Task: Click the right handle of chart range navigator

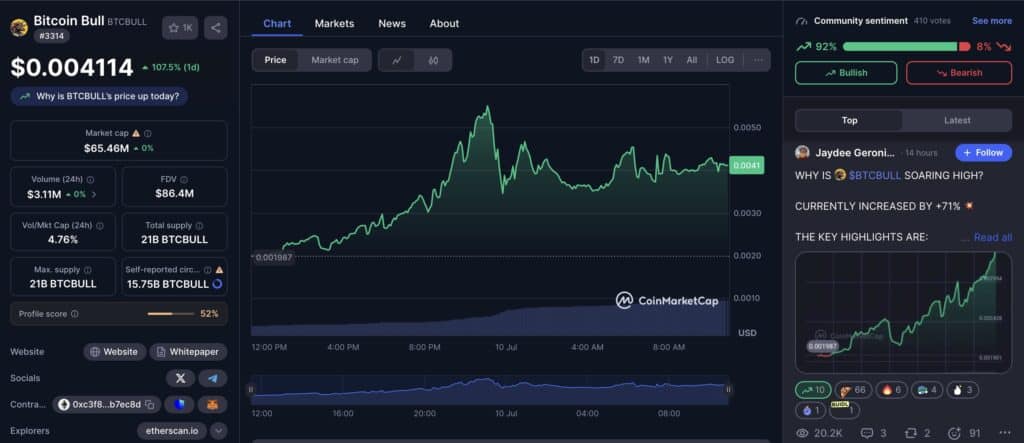Action: (x=728, y=389)
